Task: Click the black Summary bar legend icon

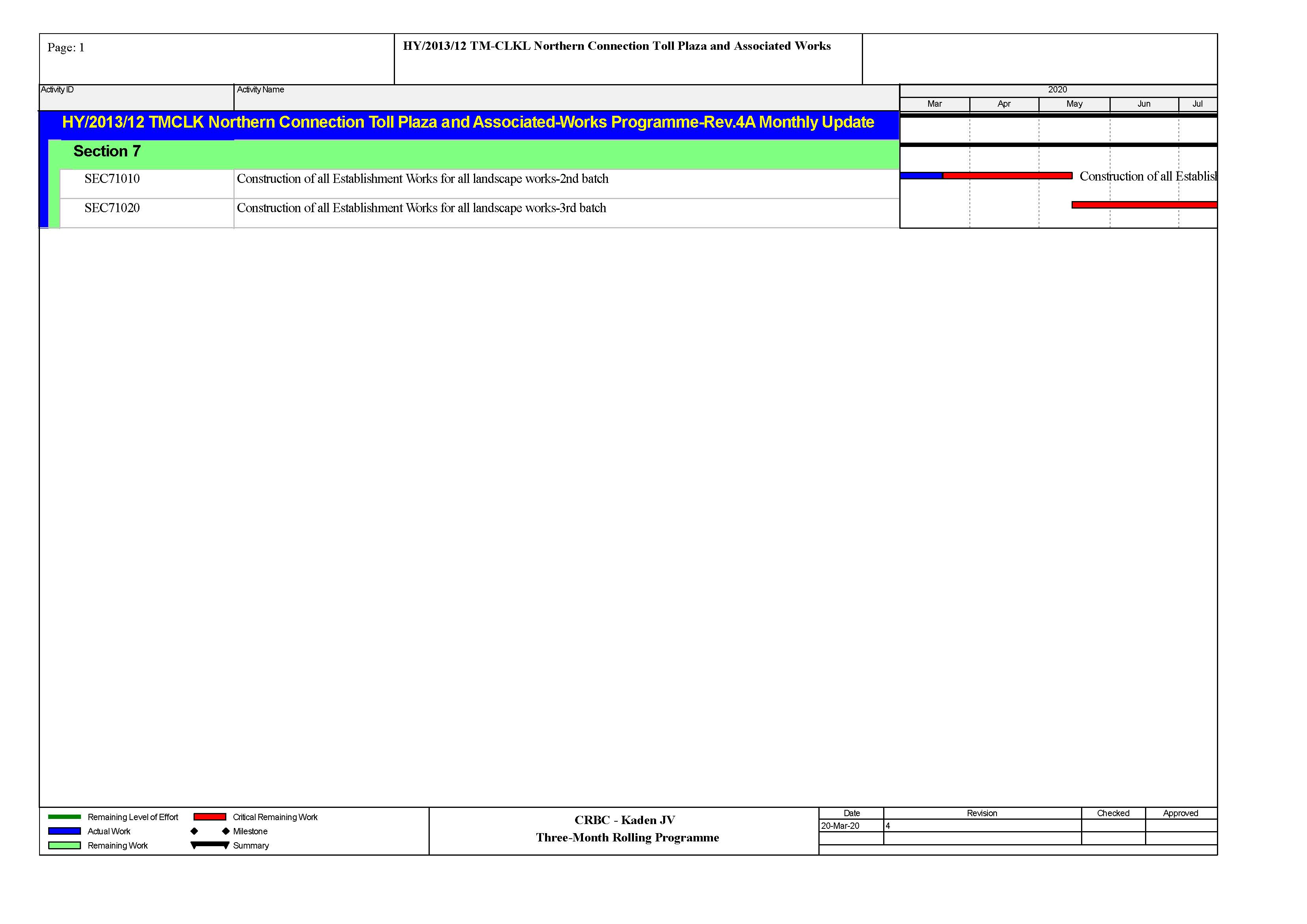Action: click(x=210, y=845)
